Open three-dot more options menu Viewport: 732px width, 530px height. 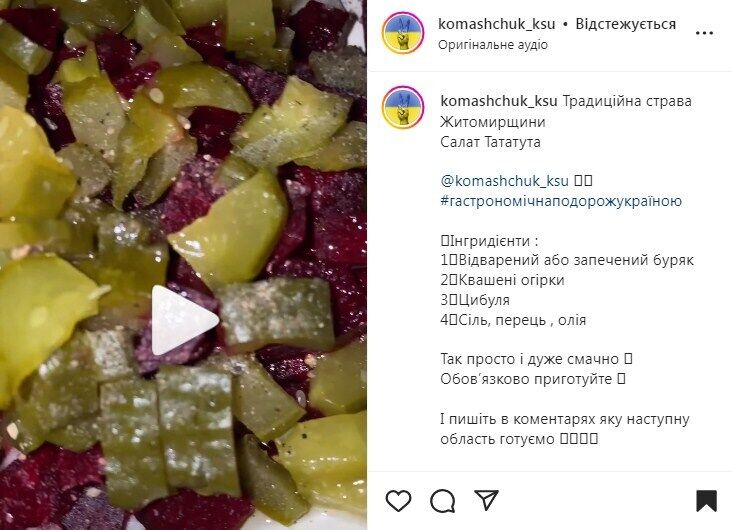[704, 33]
